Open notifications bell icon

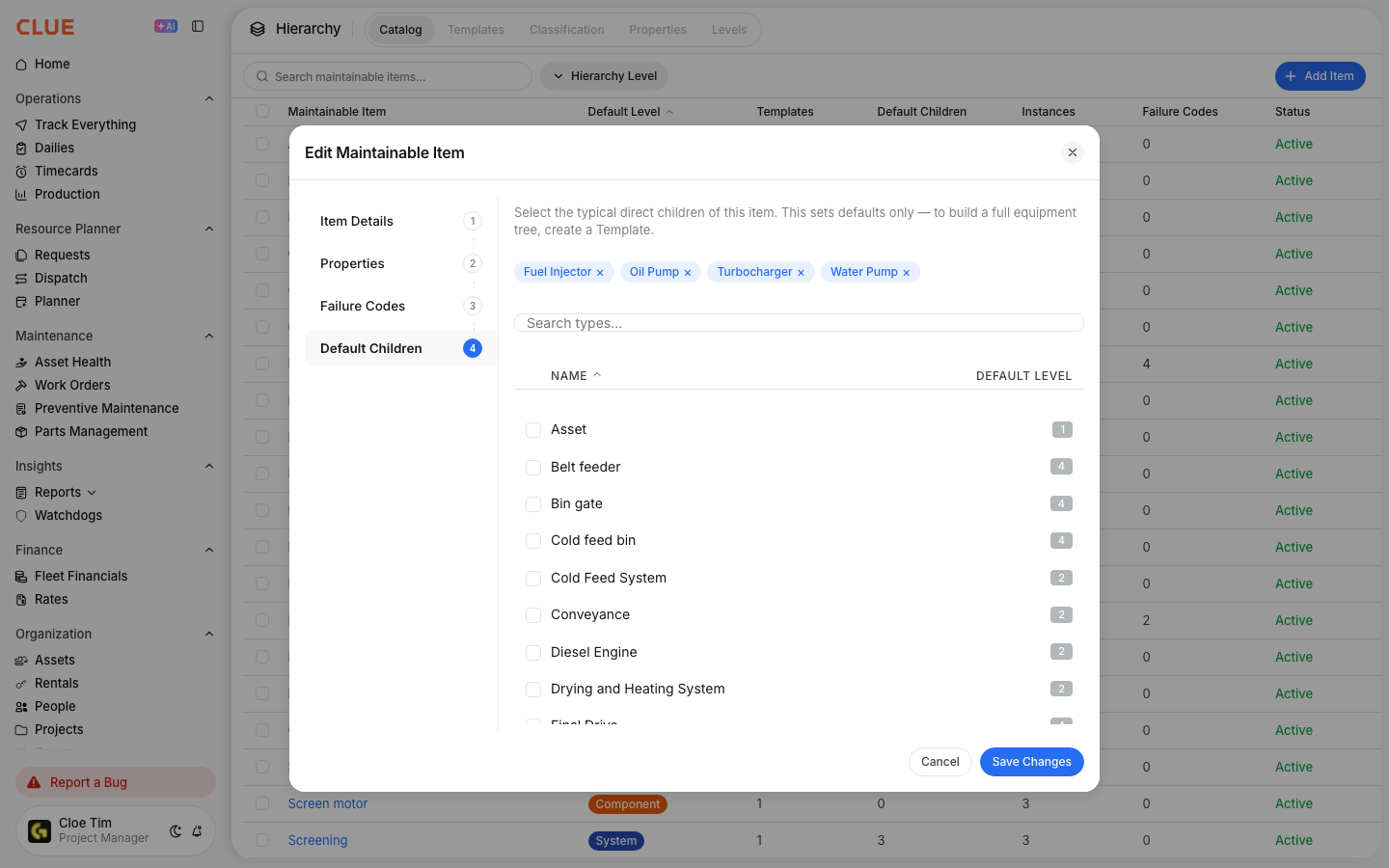click(197, 831)
